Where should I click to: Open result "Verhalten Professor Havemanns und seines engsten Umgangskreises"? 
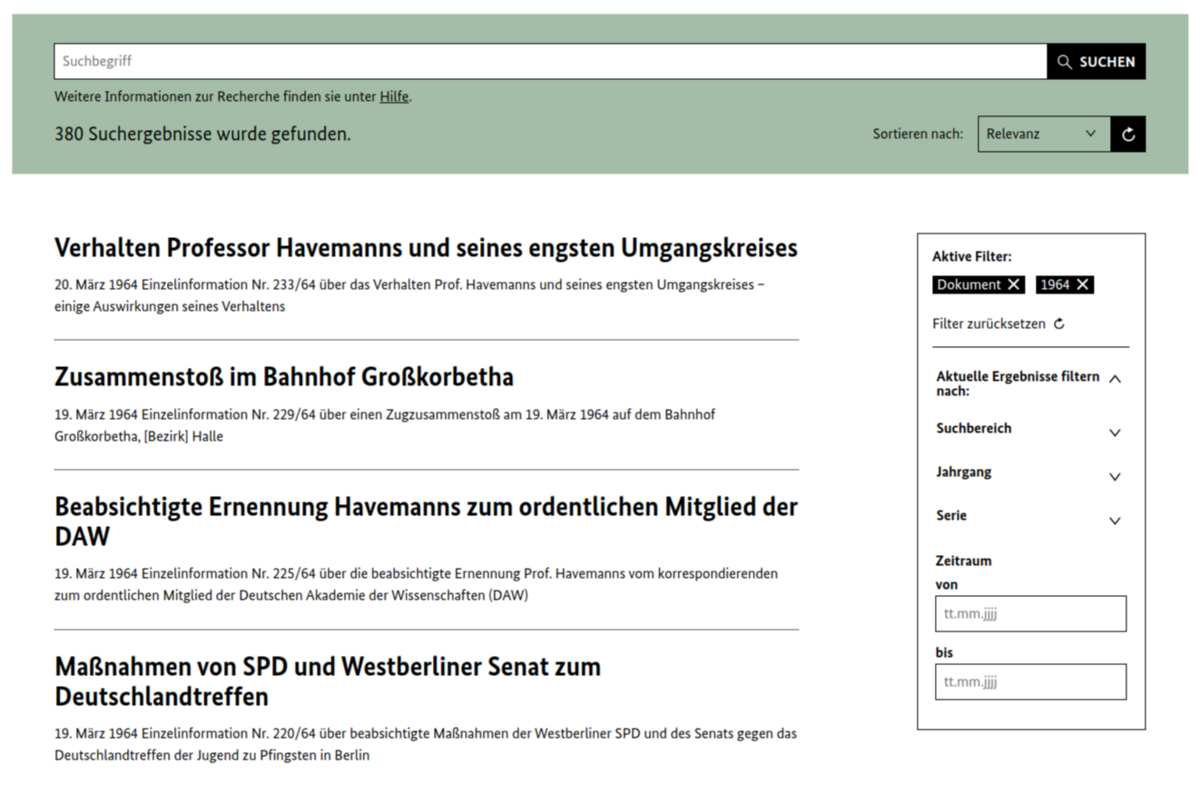coord(425,247)
